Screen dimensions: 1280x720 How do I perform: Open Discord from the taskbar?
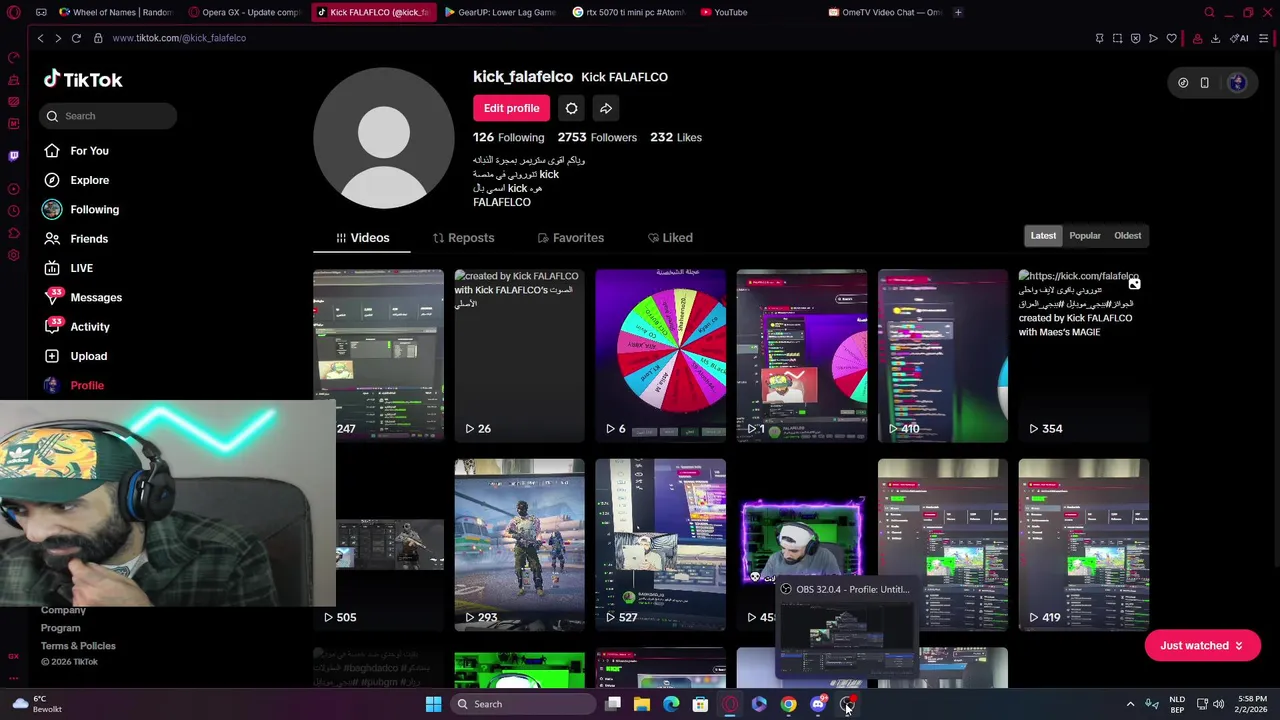click(817, 704)
